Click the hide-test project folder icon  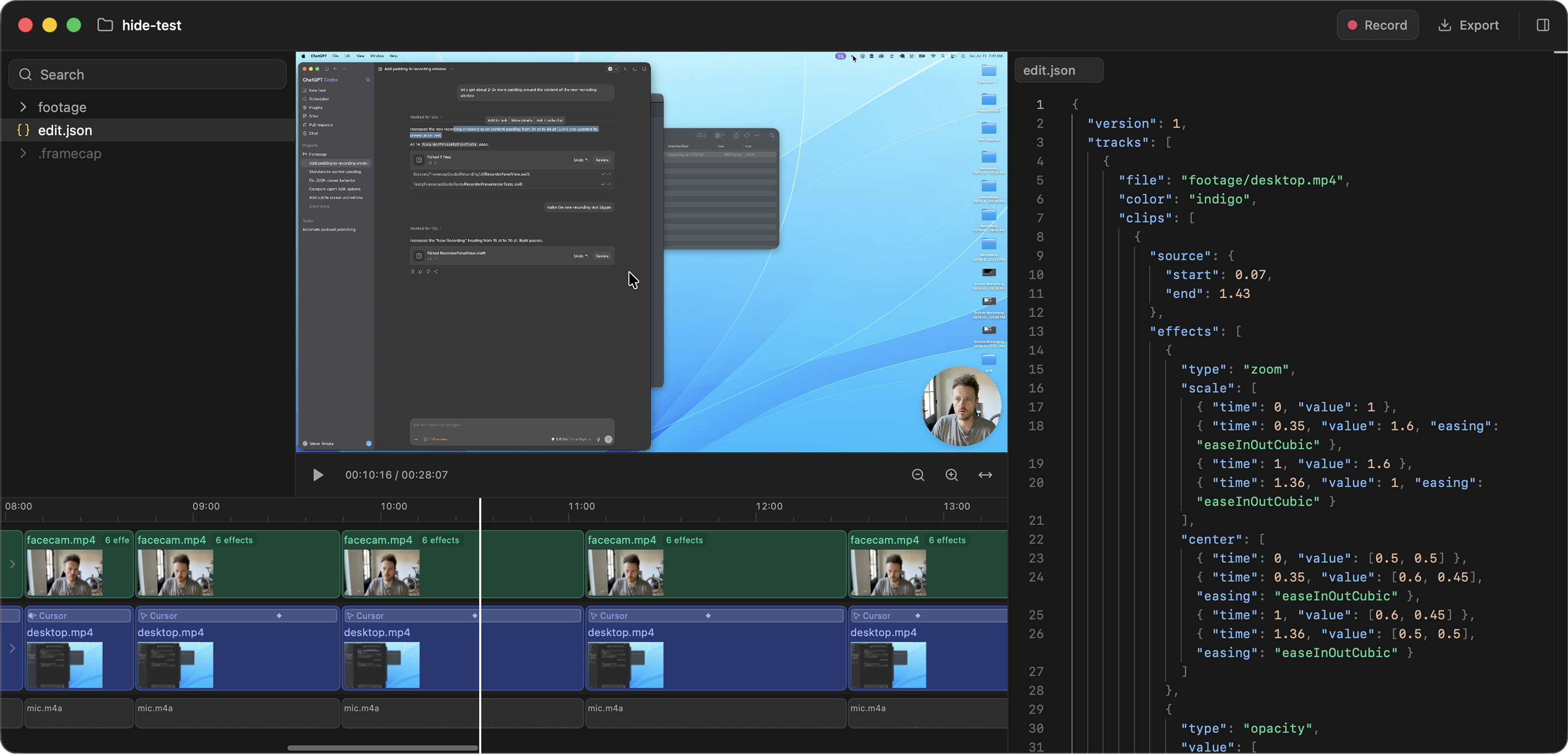106,25
